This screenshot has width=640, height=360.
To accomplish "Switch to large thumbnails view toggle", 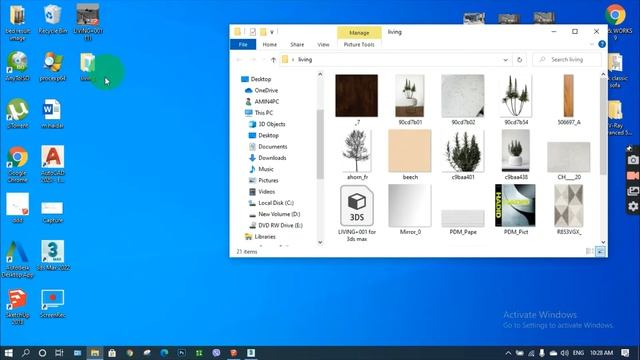I will tap(600, 251).
